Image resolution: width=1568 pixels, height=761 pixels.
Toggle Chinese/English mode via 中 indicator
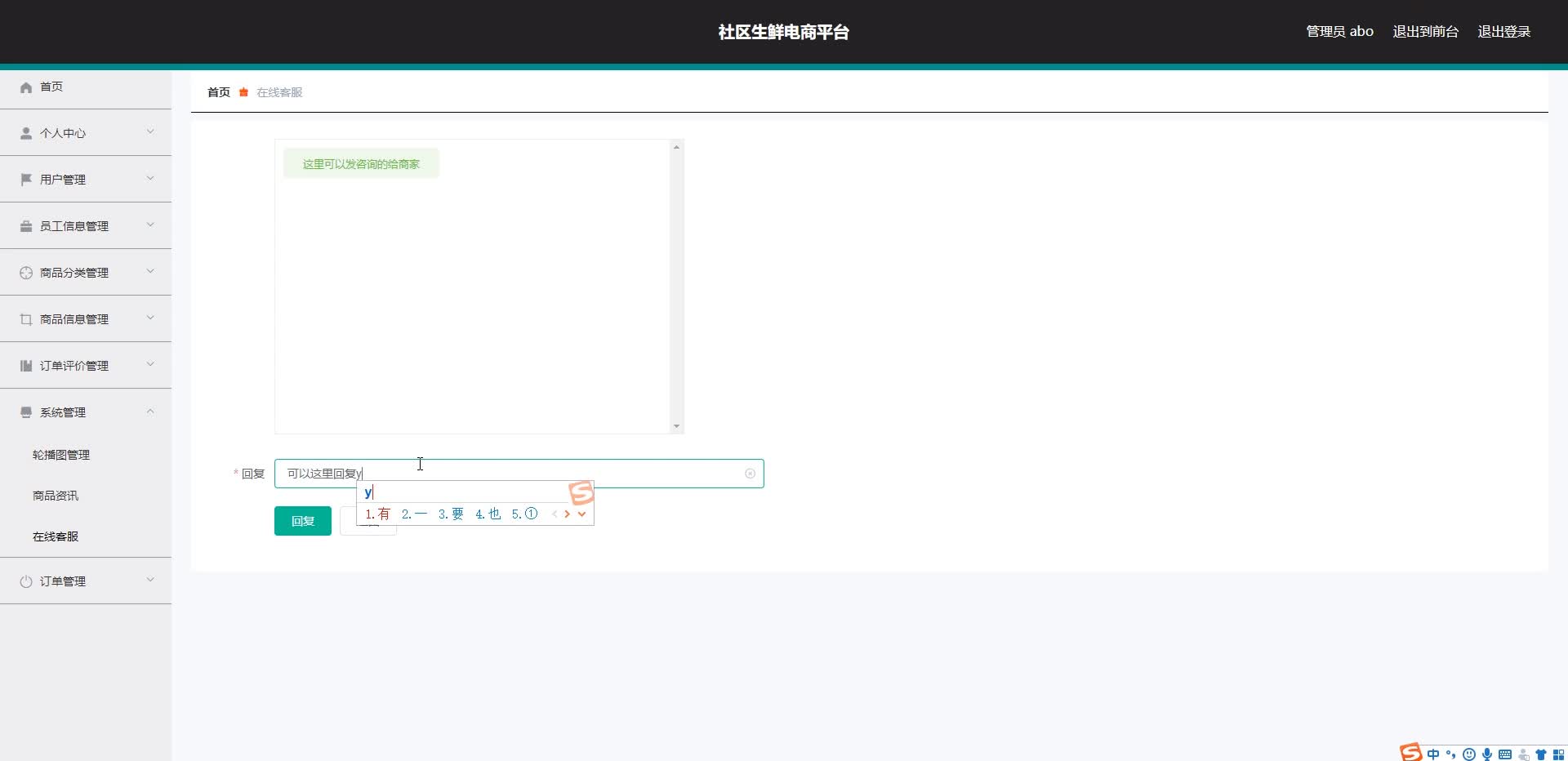pos(1433,754)
